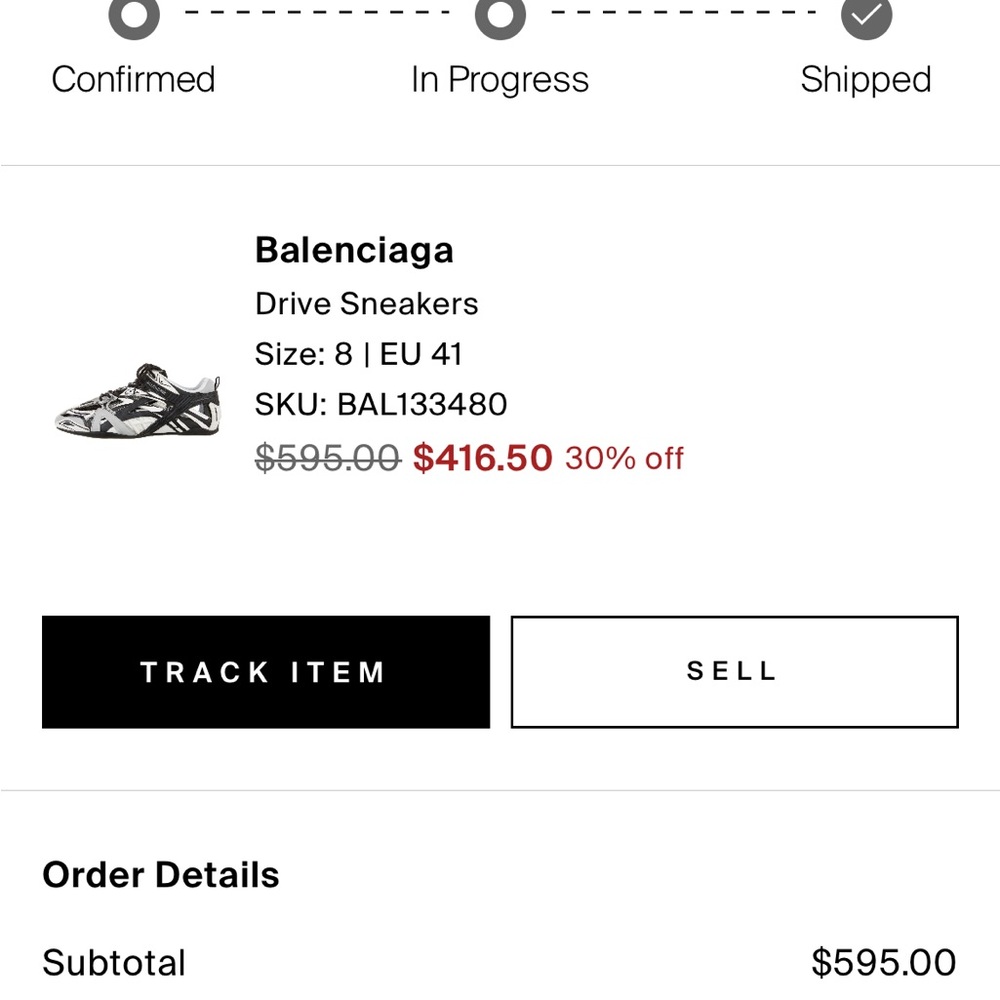Screen dimensions: 1000x1000
Task: Click the Order Details heading
Action: tap(161, 874)
